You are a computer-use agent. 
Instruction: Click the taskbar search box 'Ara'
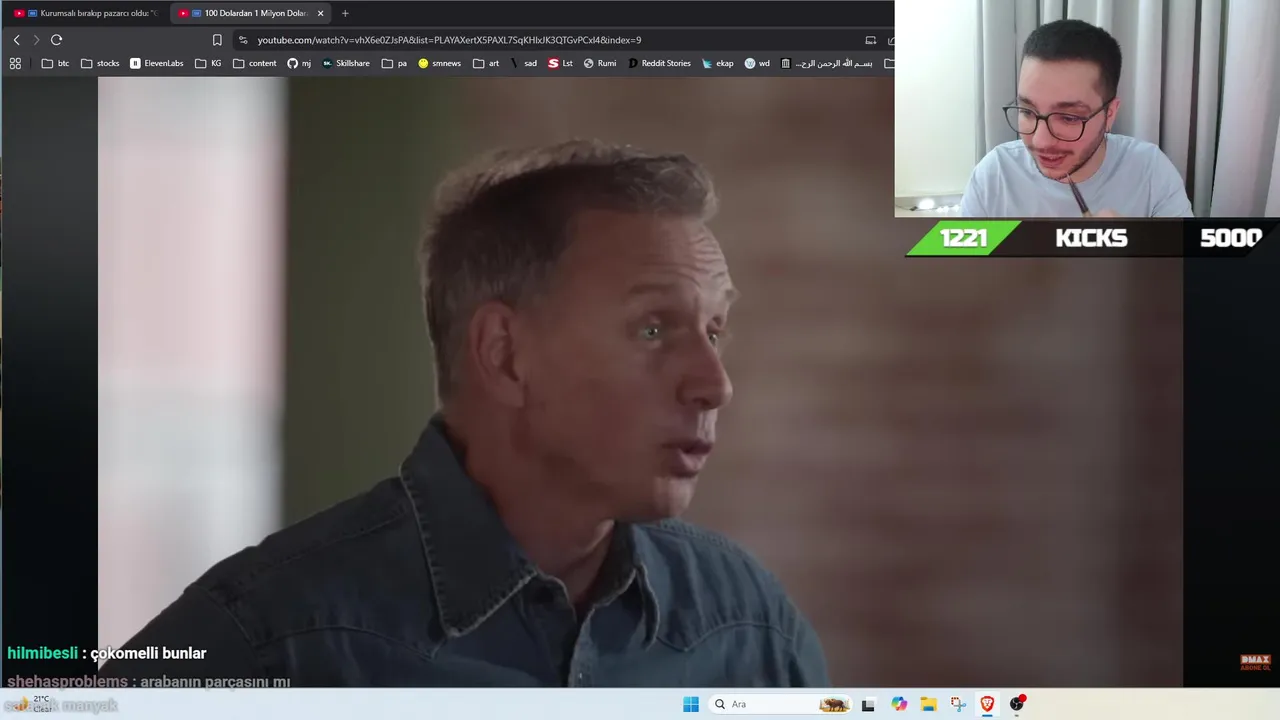780,704
